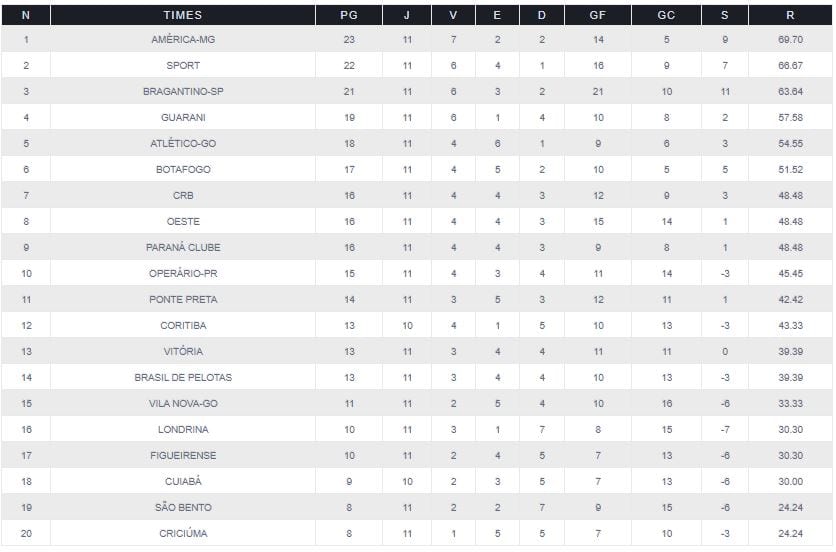Click the S goal-difference column header

point(724,15)
